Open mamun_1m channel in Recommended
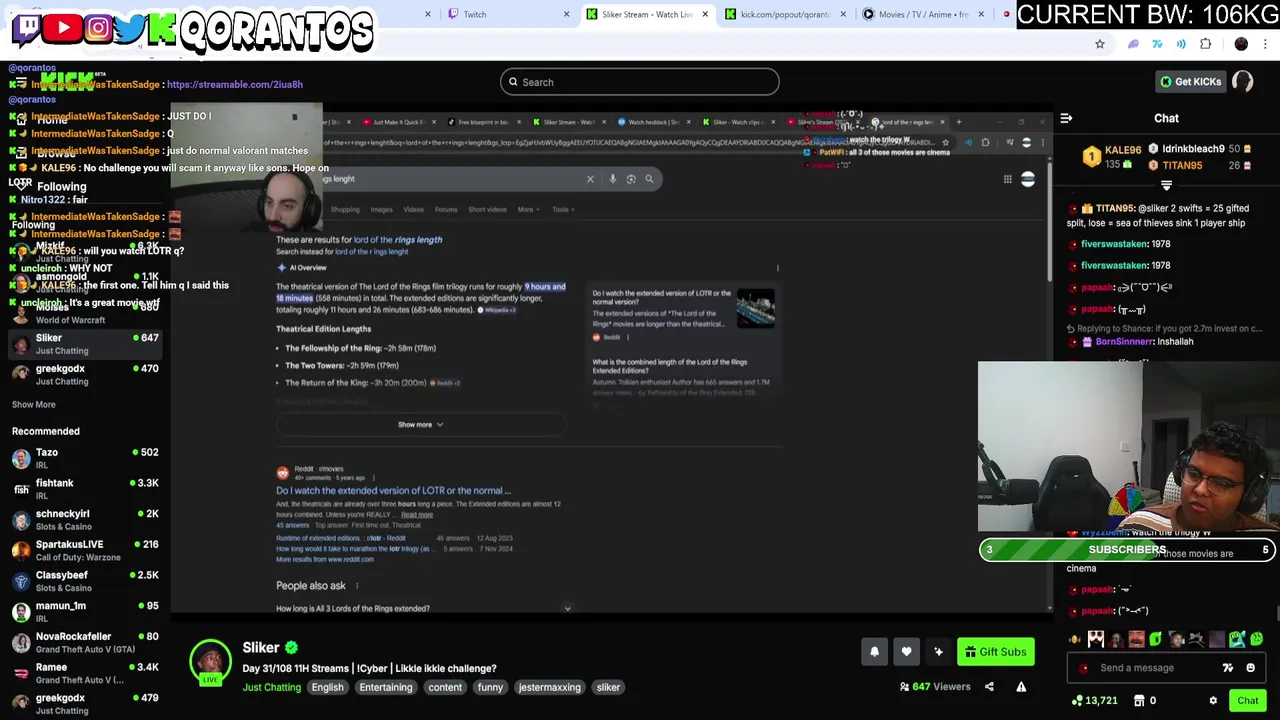 85,612
